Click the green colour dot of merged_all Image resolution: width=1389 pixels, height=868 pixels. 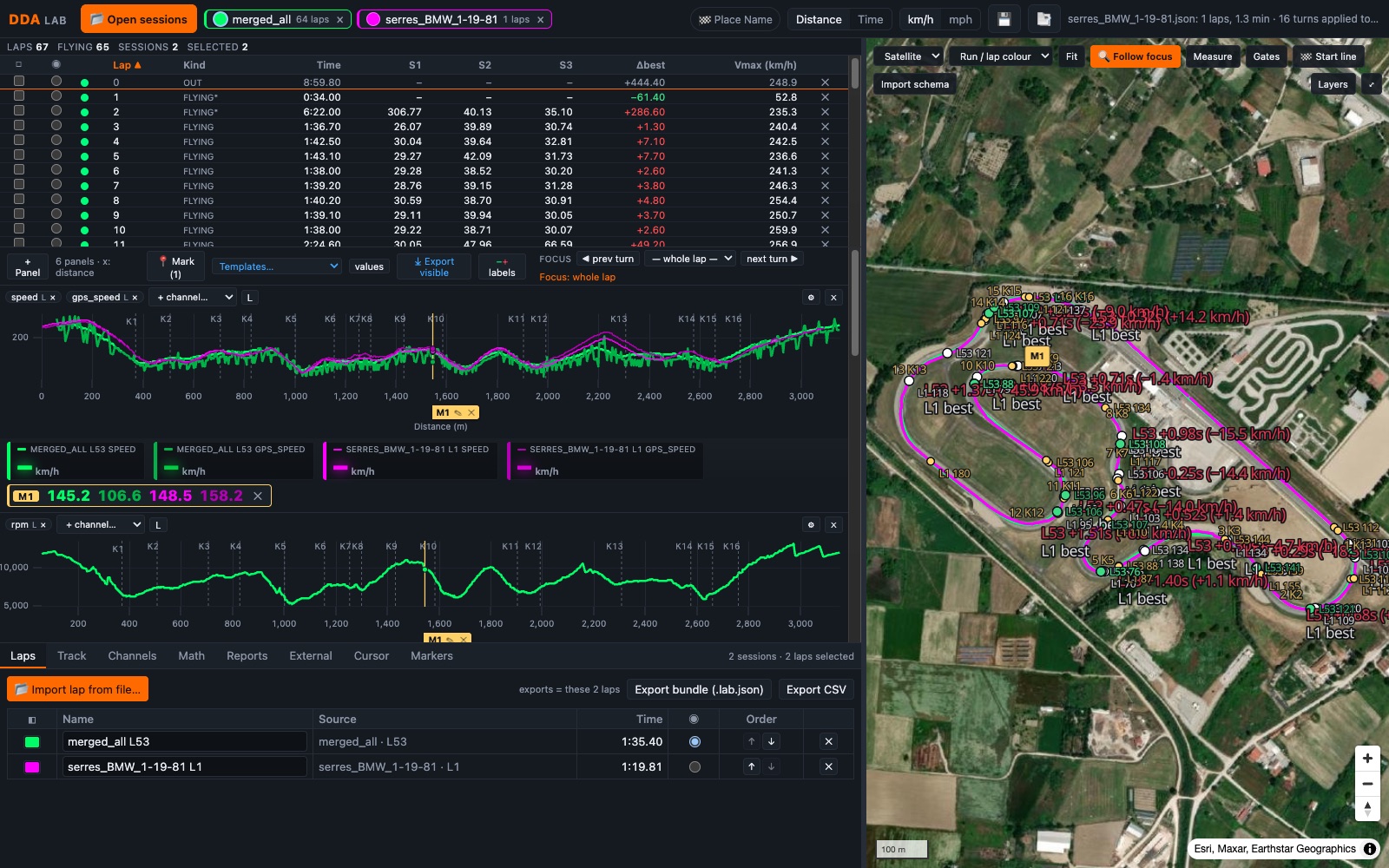point(220,19)
